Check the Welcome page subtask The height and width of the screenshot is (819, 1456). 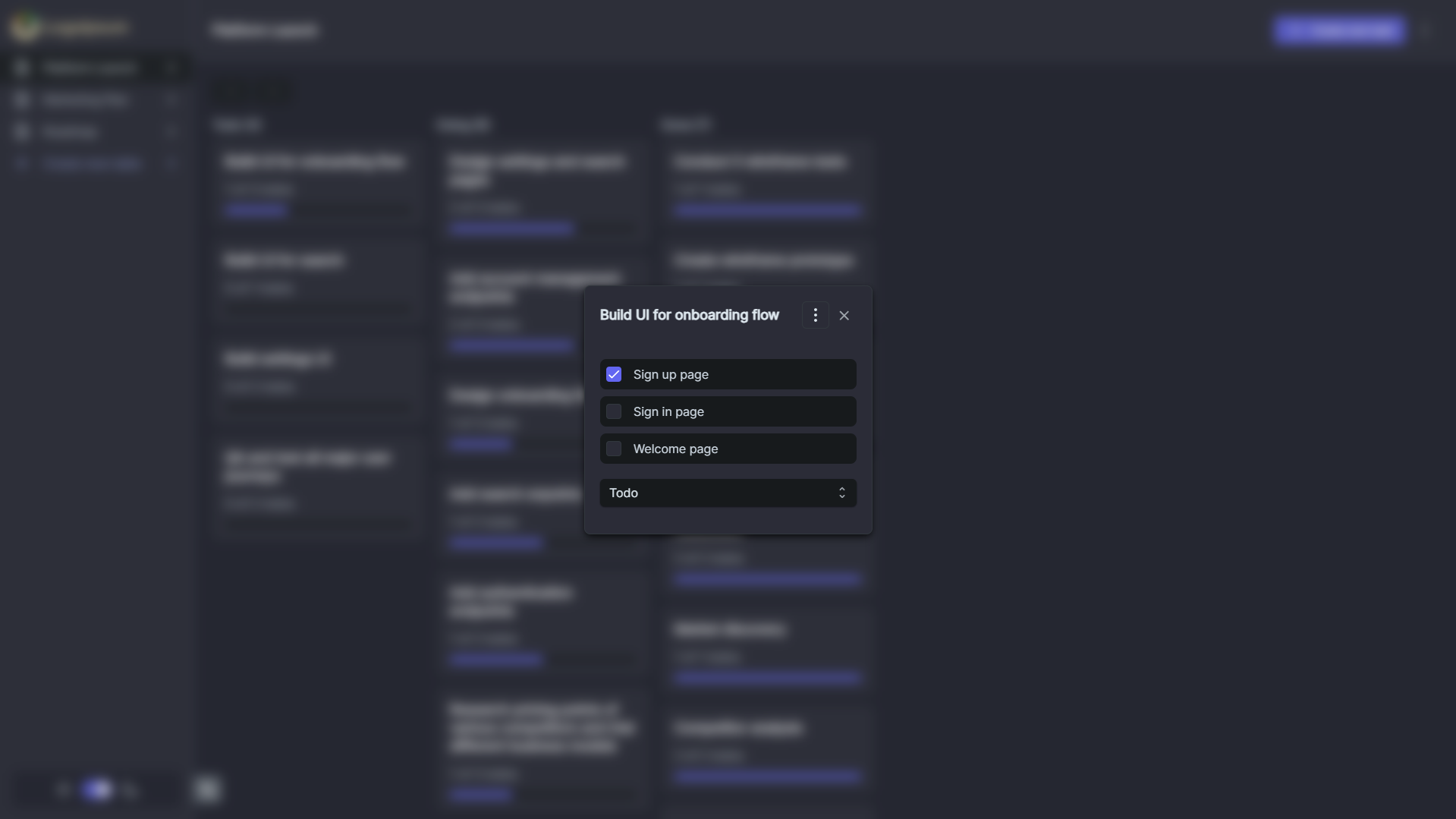click(614, 449)
